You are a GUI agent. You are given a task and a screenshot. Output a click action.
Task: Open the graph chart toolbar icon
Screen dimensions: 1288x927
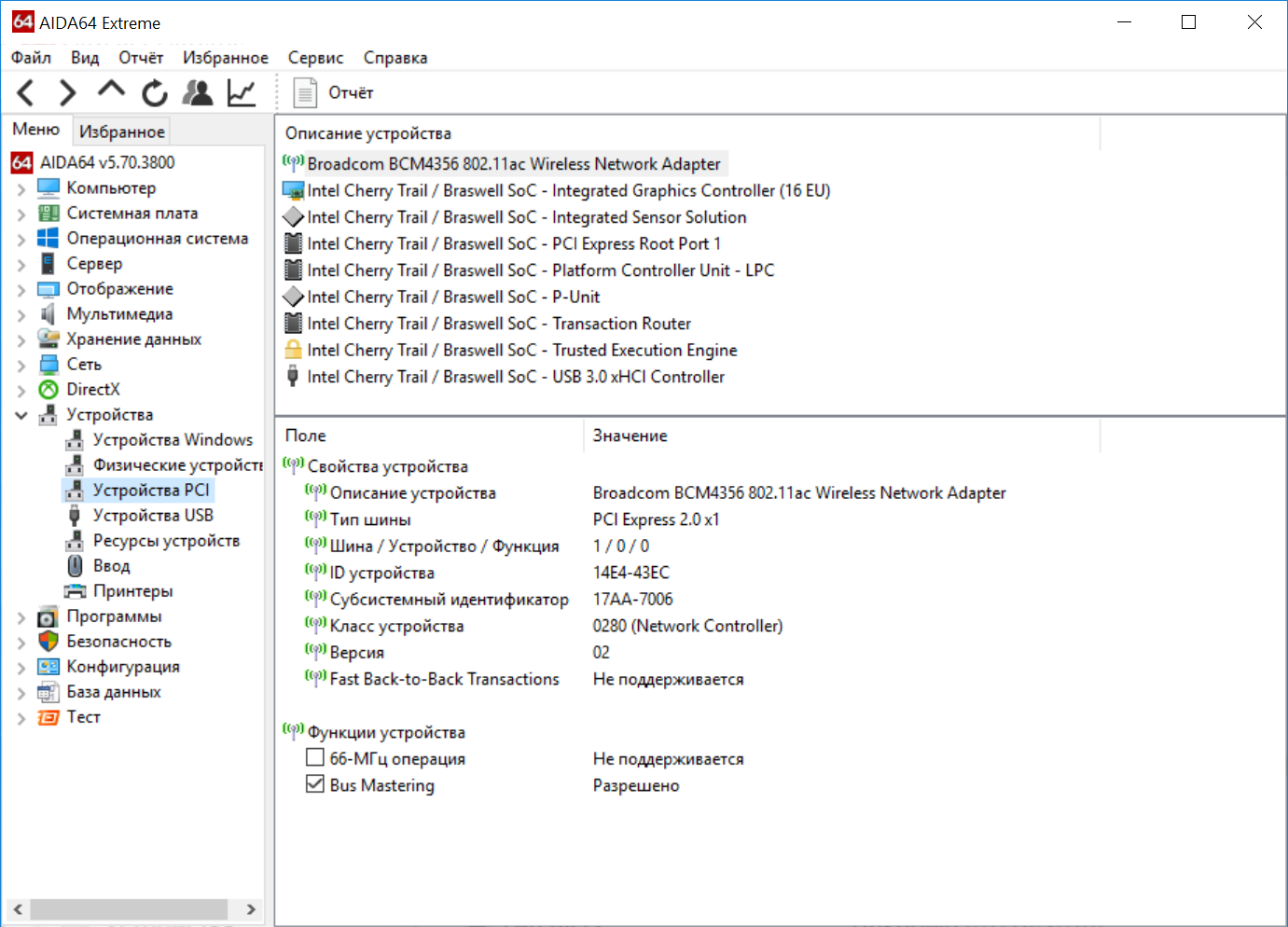click(x=242, y=92)
